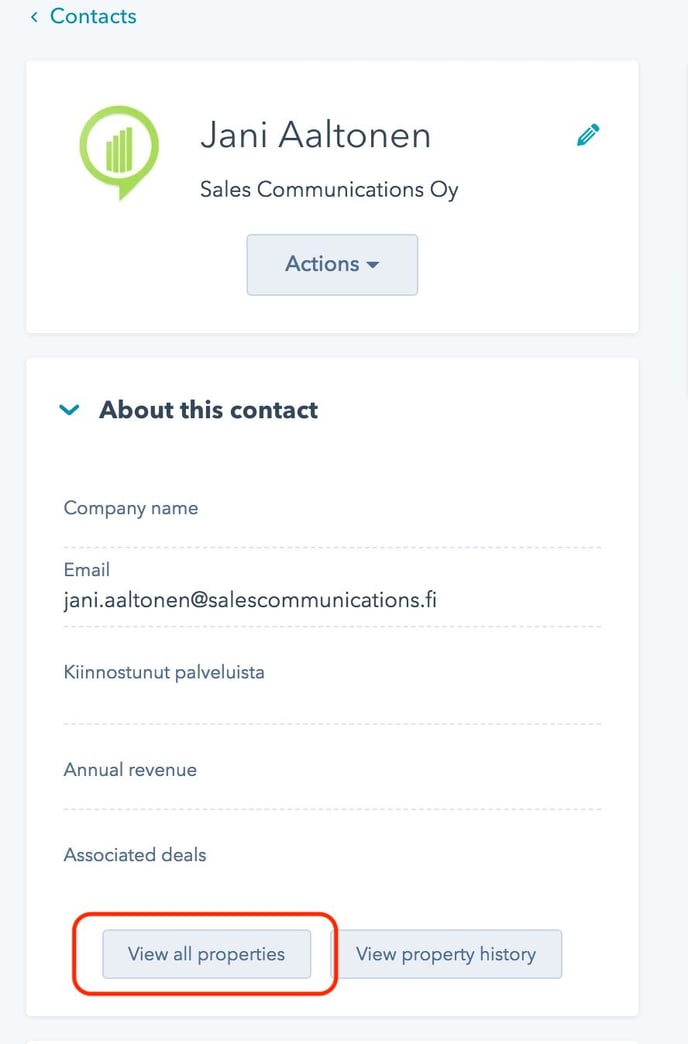Viewport: 688px width, 1044px height.
Task: Open View all properties
Action: (x=206, y=954)
